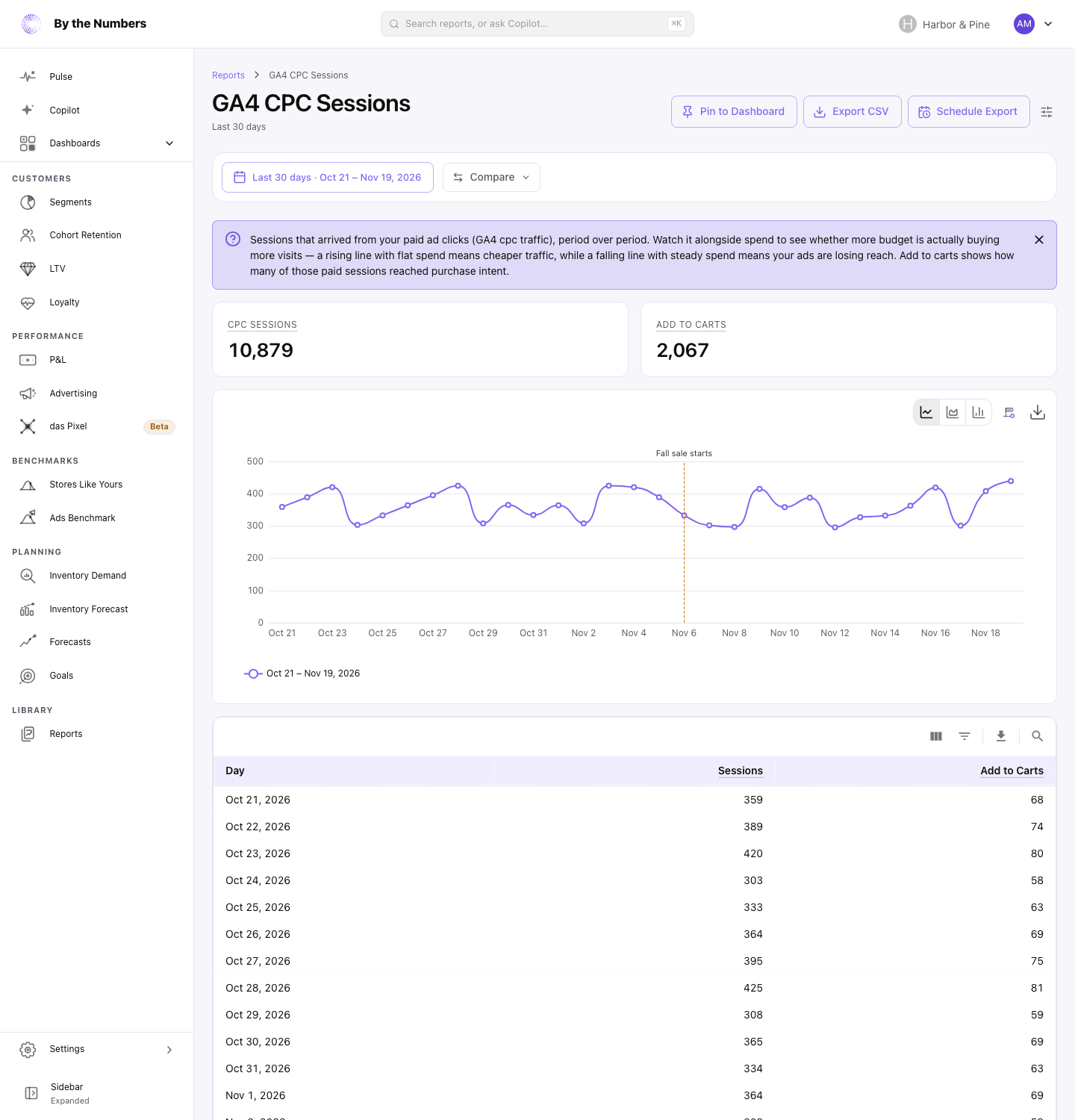This screenshot has height=1120, width=1075.
Task: Download the chart image
Action: click(1038, 412)
